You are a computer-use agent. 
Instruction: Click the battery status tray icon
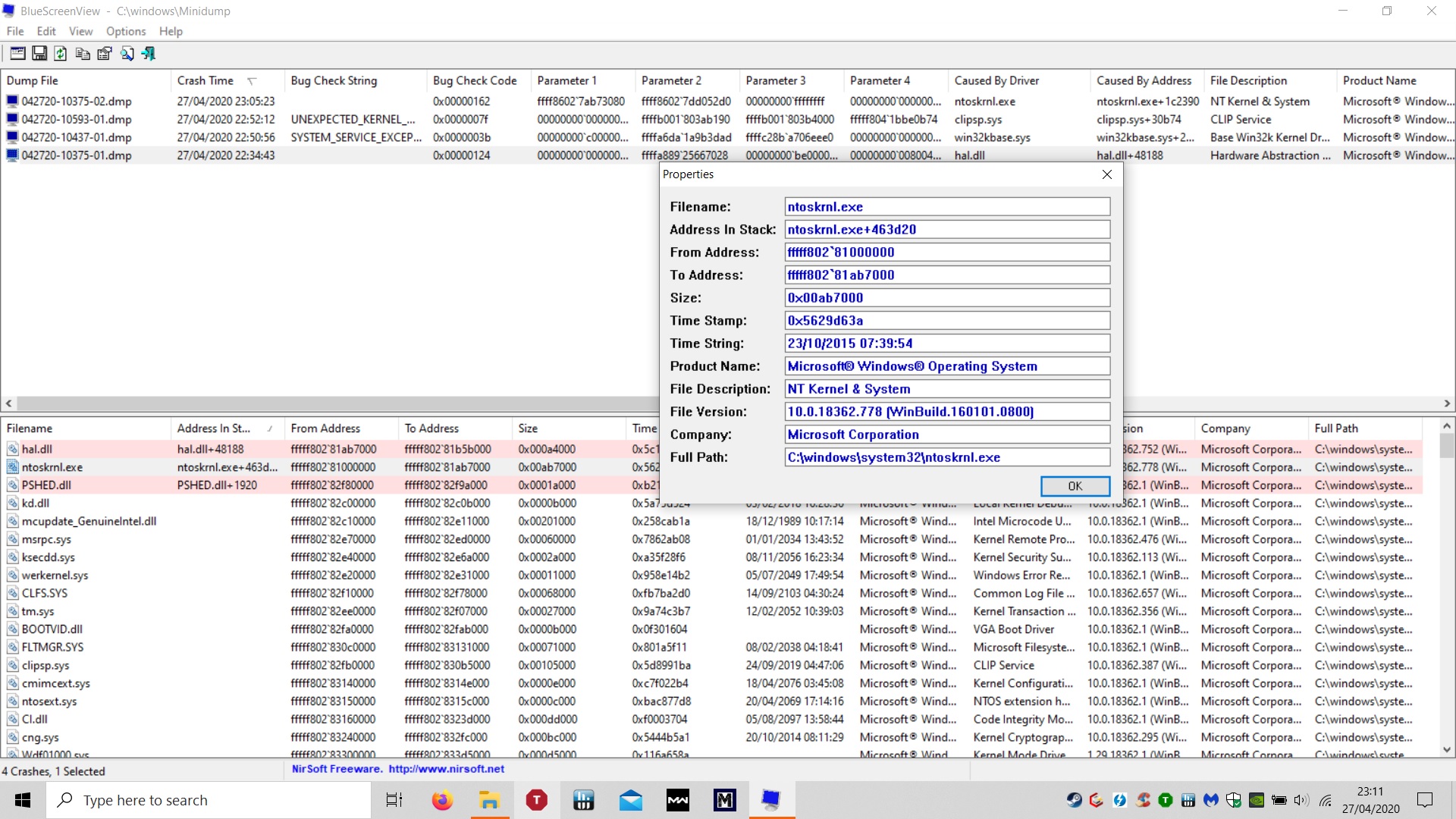1279,800
